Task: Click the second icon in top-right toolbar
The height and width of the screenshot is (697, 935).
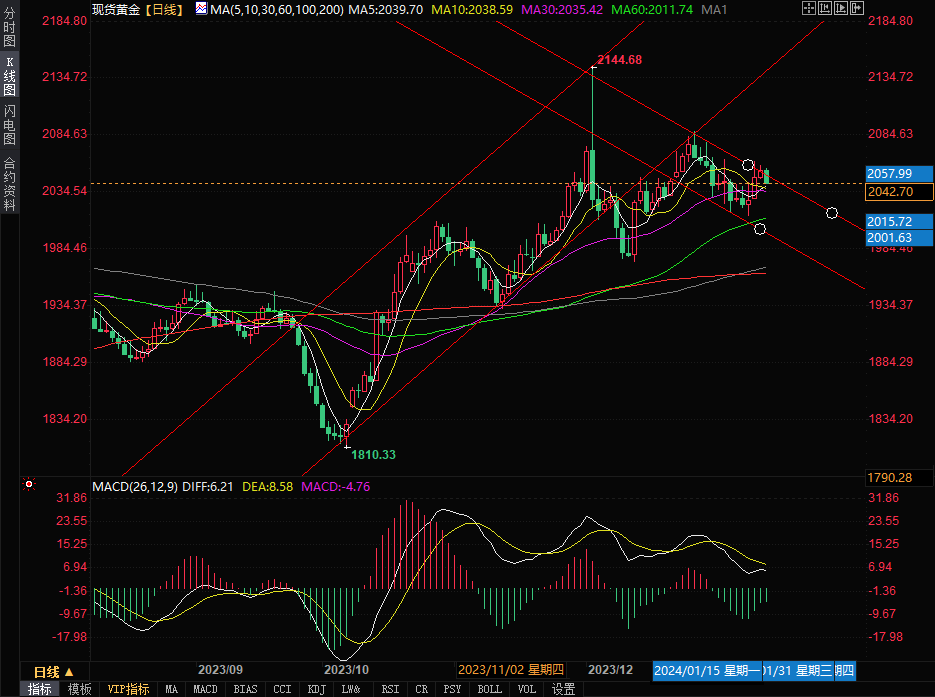Action: pyautogui.click(x=824, y=8)
